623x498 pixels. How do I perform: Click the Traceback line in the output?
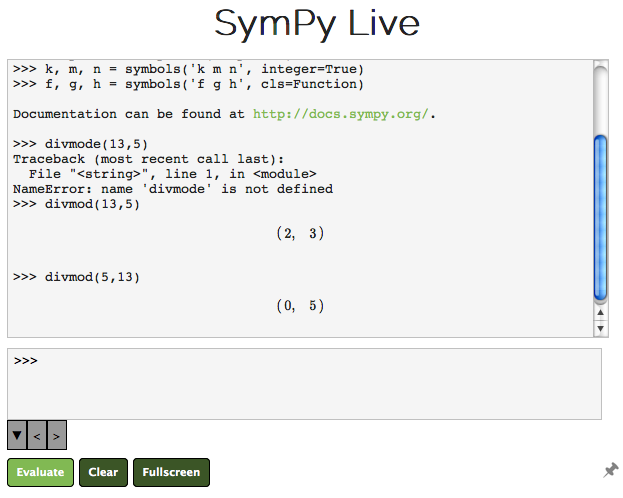149,159
